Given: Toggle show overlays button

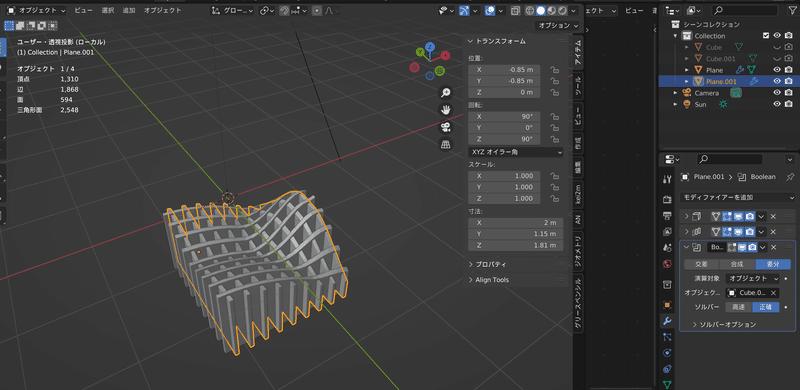Looking at the screenshot, I should tap(490, 10).
